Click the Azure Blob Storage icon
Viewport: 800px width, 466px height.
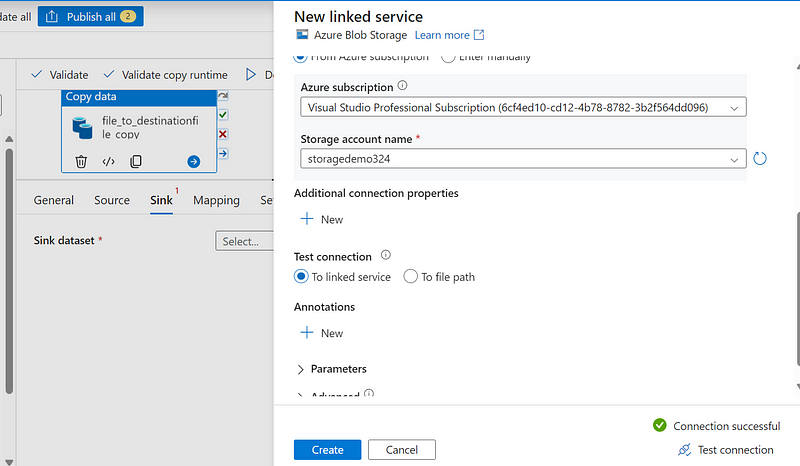point(303,35)
